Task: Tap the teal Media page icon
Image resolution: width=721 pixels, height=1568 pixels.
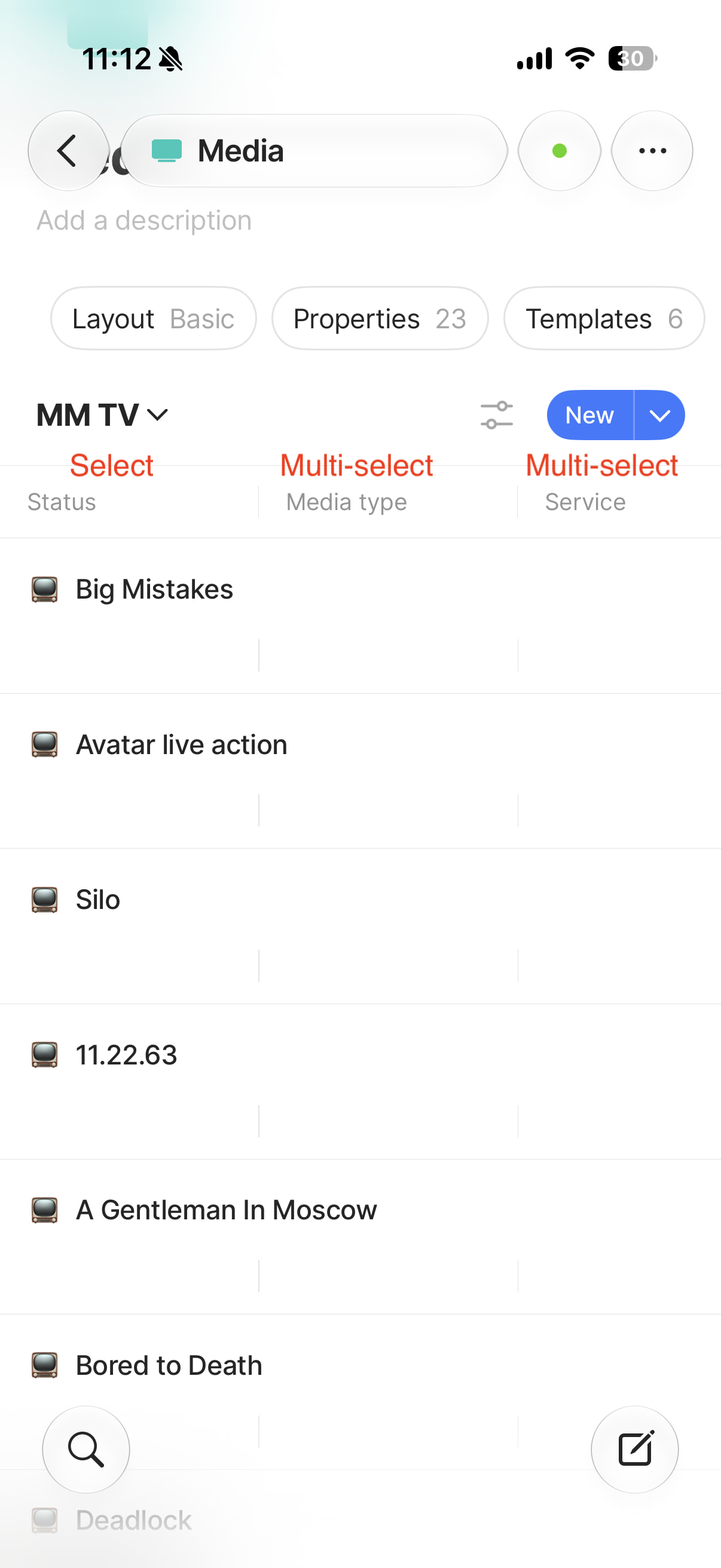Action: (167, 150)
